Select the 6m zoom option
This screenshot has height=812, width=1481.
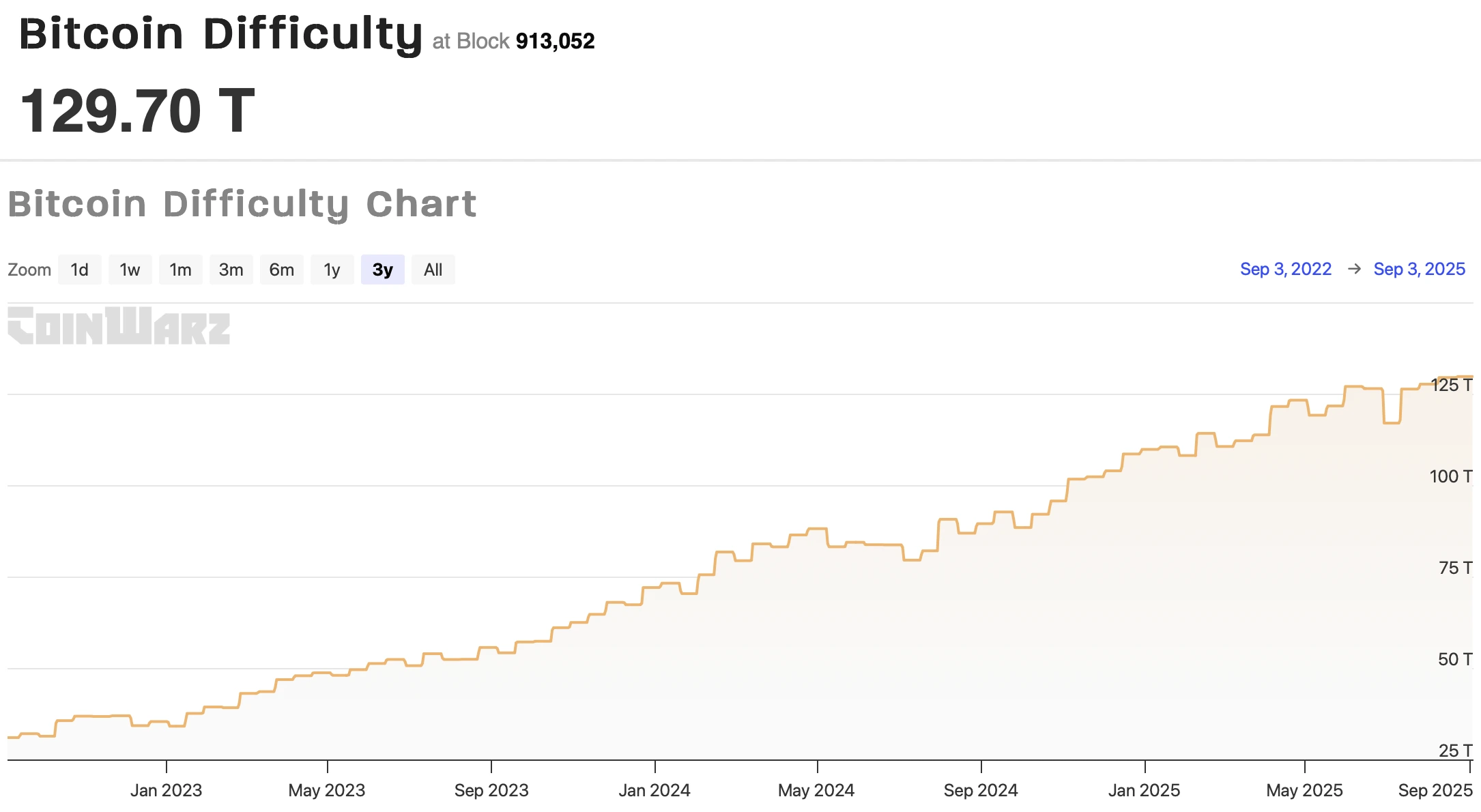click(x=281, y=270)
